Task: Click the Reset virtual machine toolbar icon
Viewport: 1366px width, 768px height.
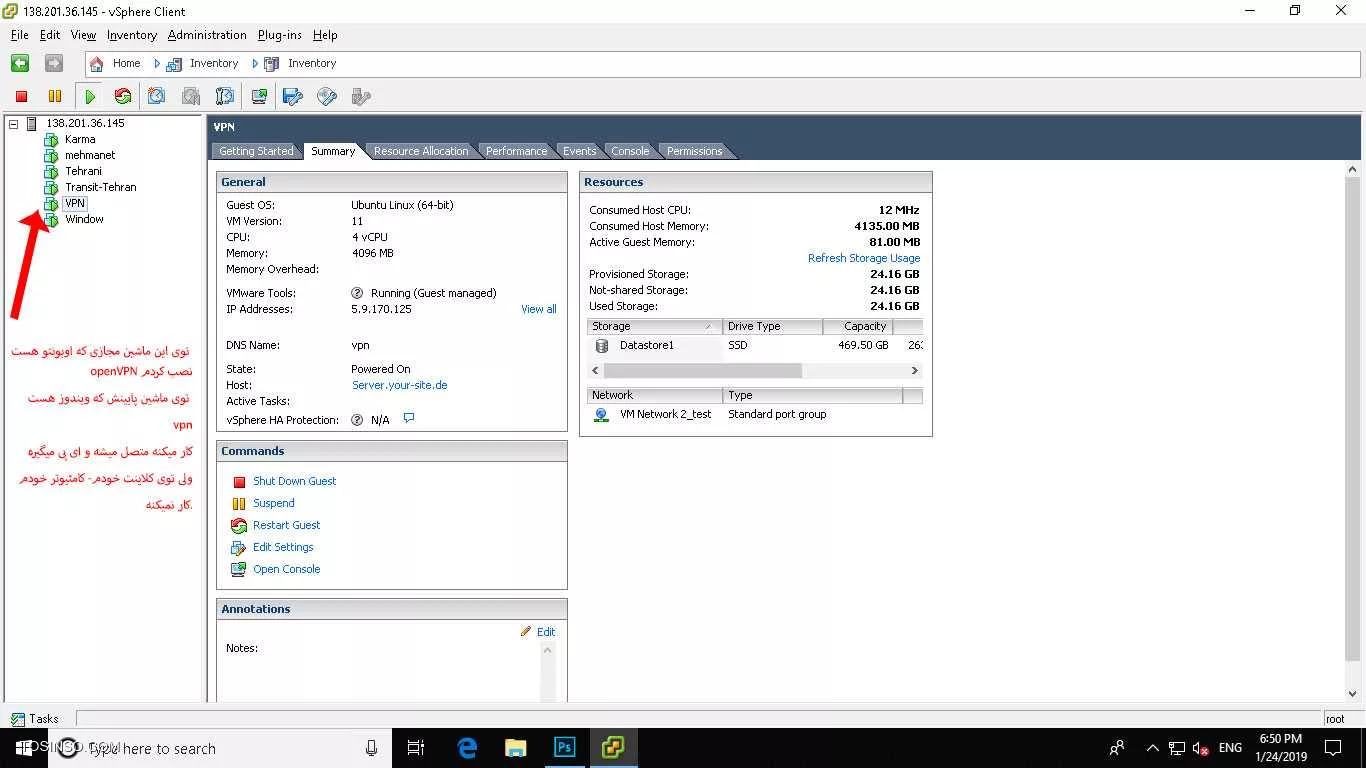Action: (x=123, y=96)
